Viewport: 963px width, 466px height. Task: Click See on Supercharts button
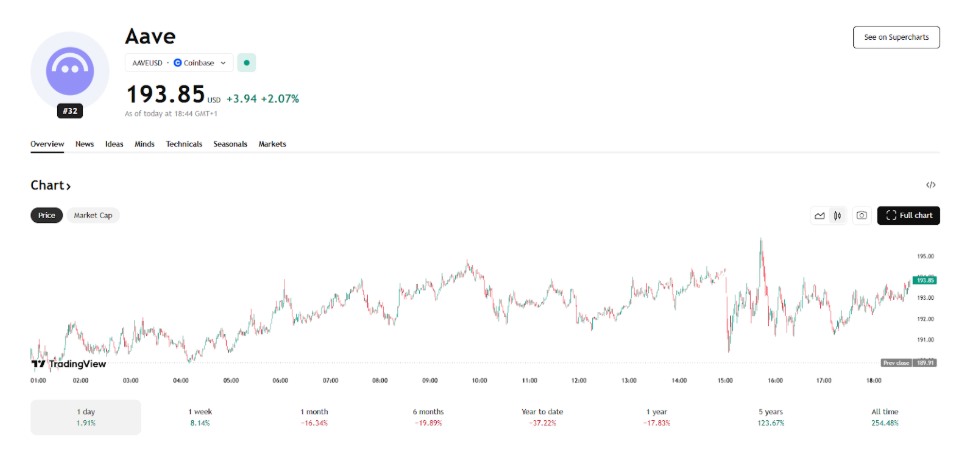895,37
